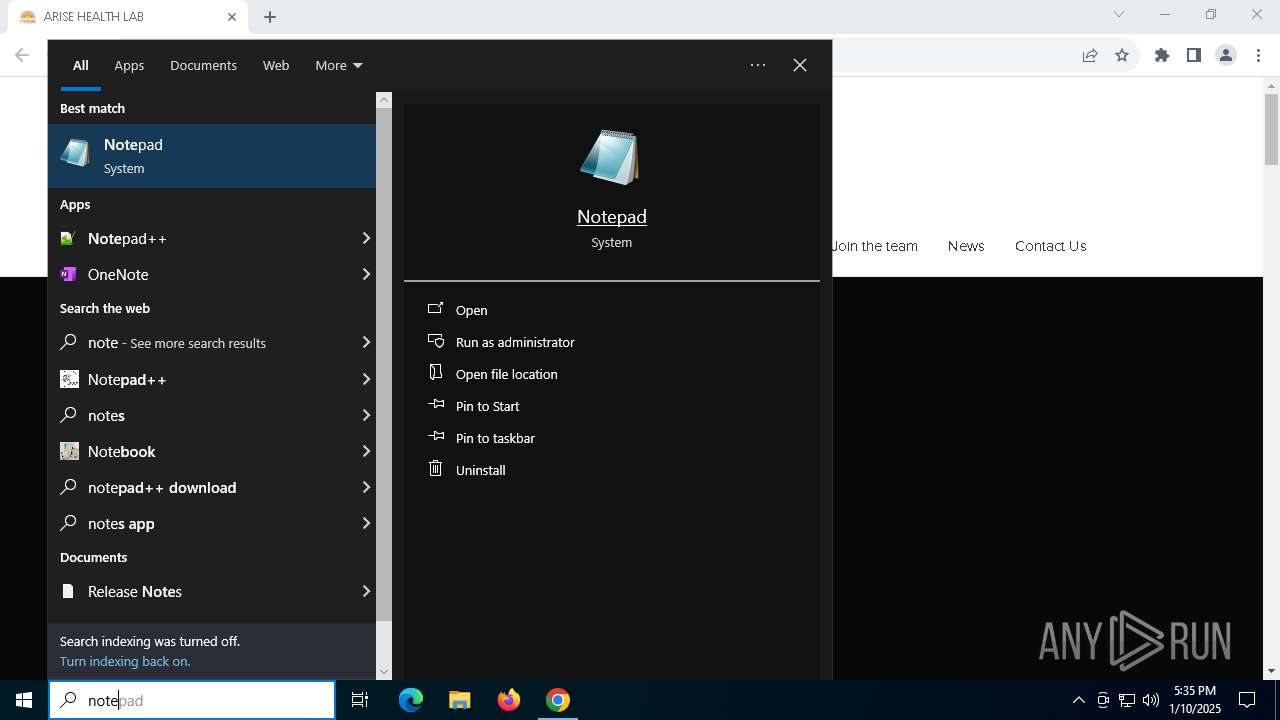1280x720 pixels.
Task: Click the taskbar search input box
Action: pos(192,700)
